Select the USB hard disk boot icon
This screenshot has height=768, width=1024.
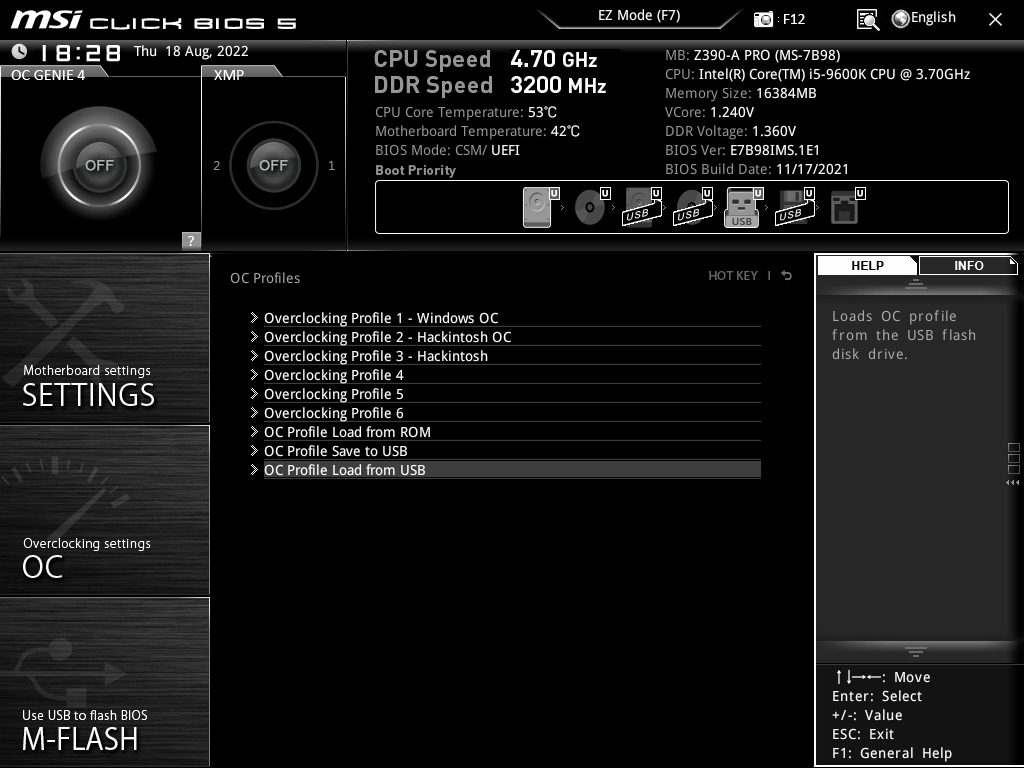[642, 207]
